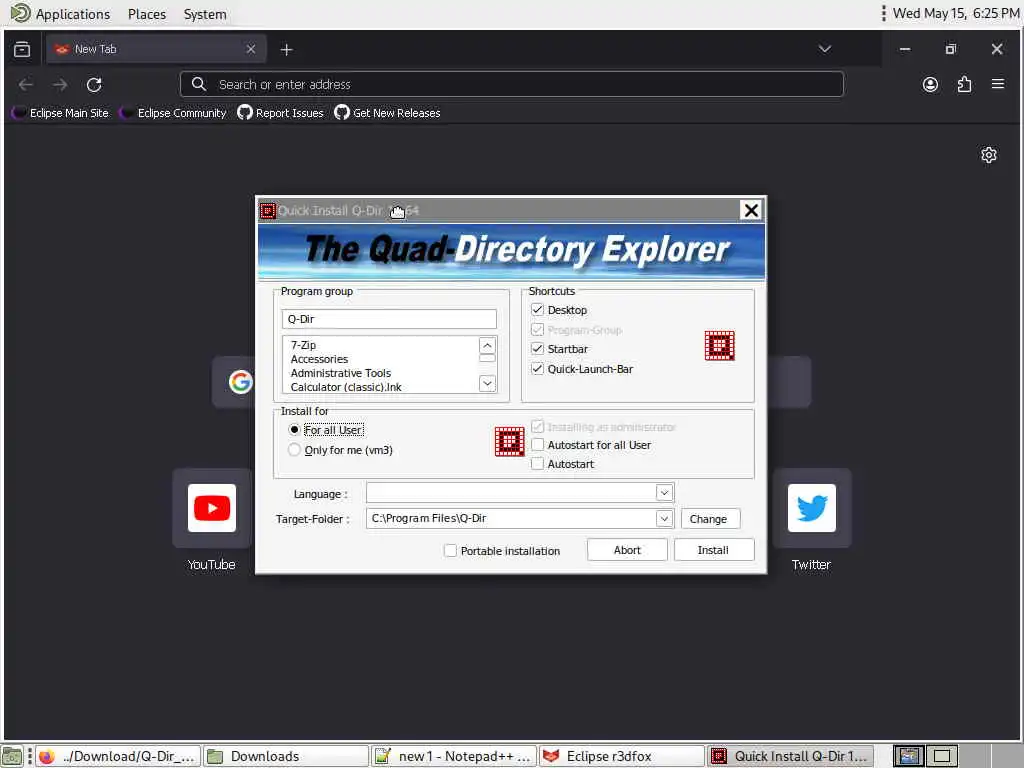
Task: Click the Abort button
Action: pyautogui.click(x=627, y=550)
